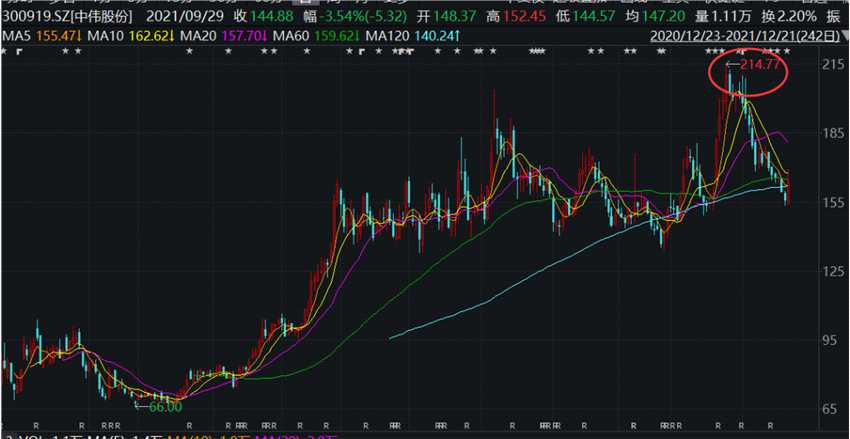Click the 215 price axis label

(x=832, y=64)
